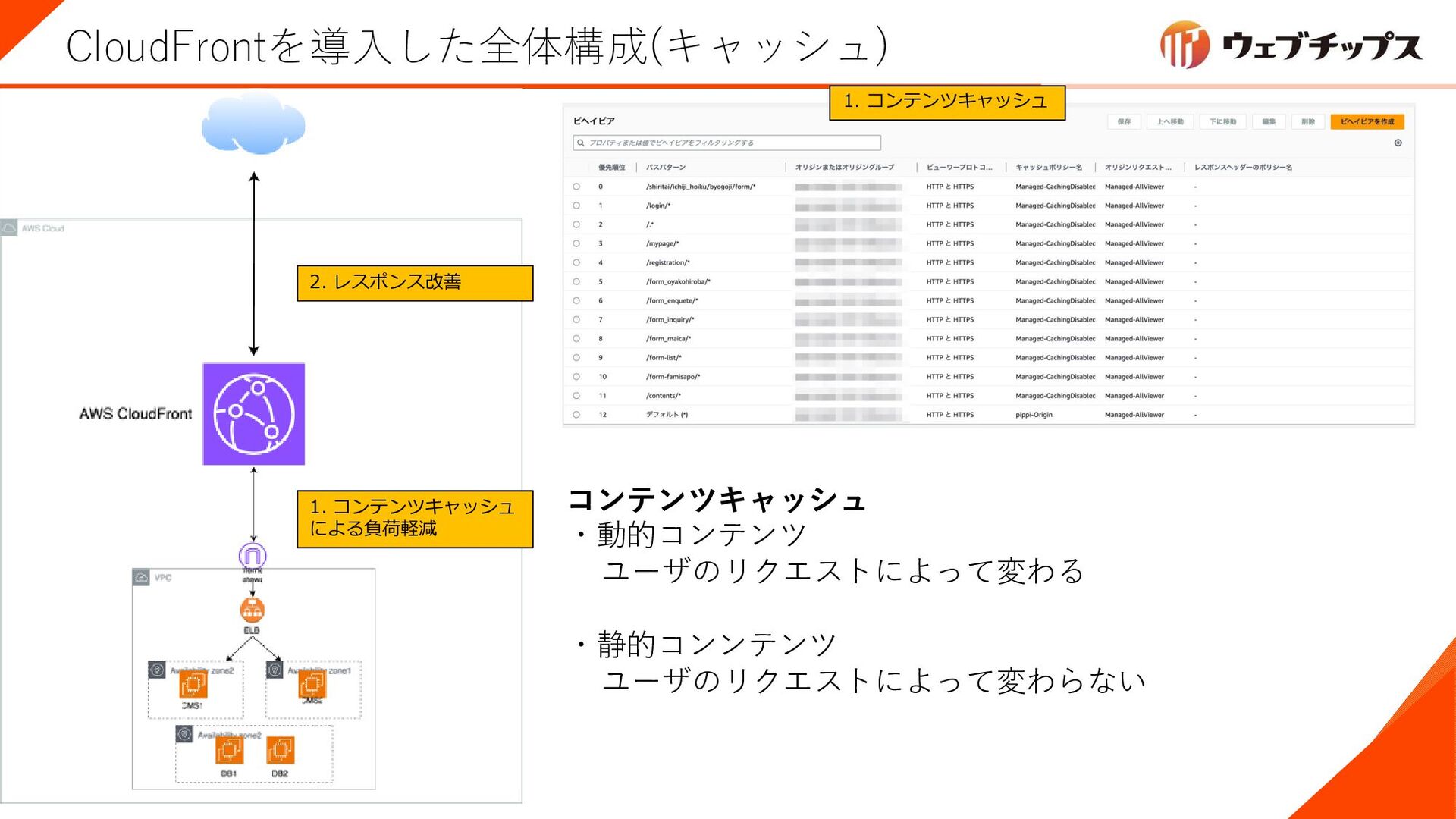Select the CMS1 instance icon
1456x819 pixels.
click(193, 684)
